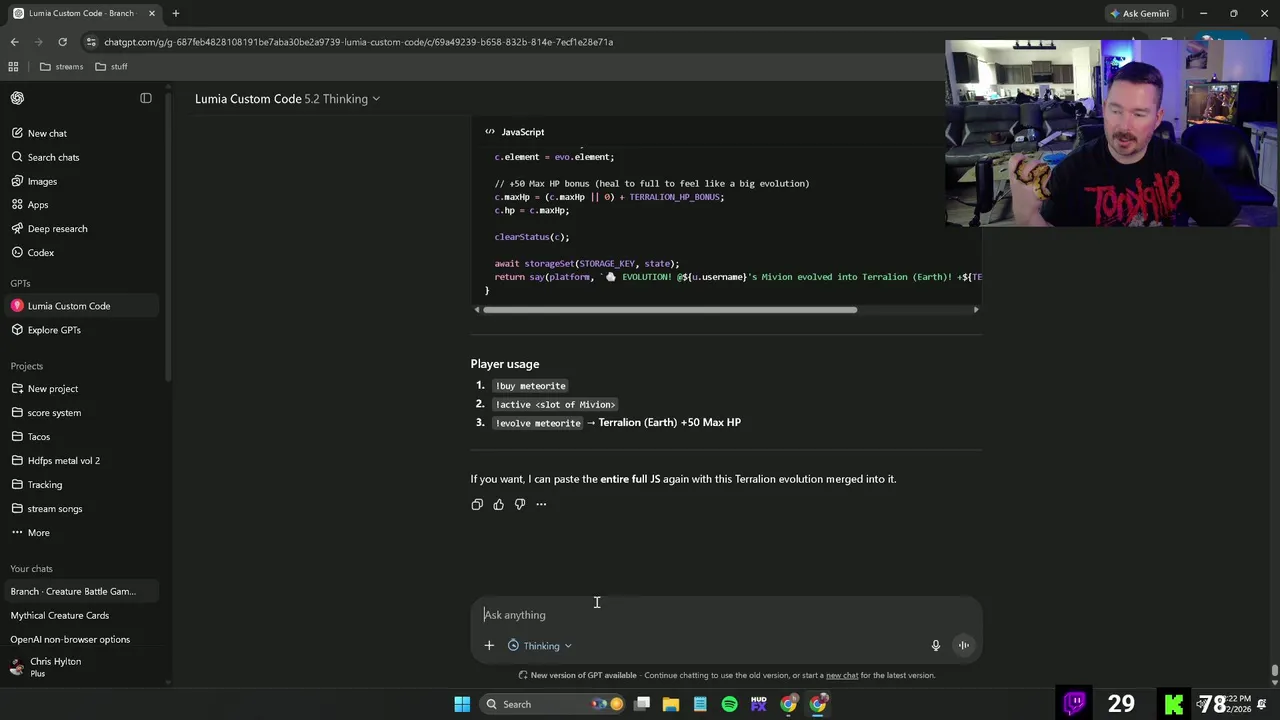This screenshot has width=1280, height=720.
Task: Click the !evolve meteorite command text
Action: (538, 423)
